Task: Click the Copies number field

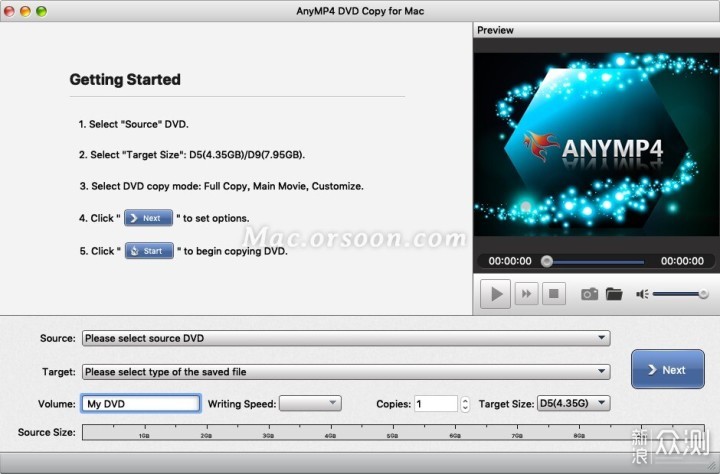Action: 436,404
